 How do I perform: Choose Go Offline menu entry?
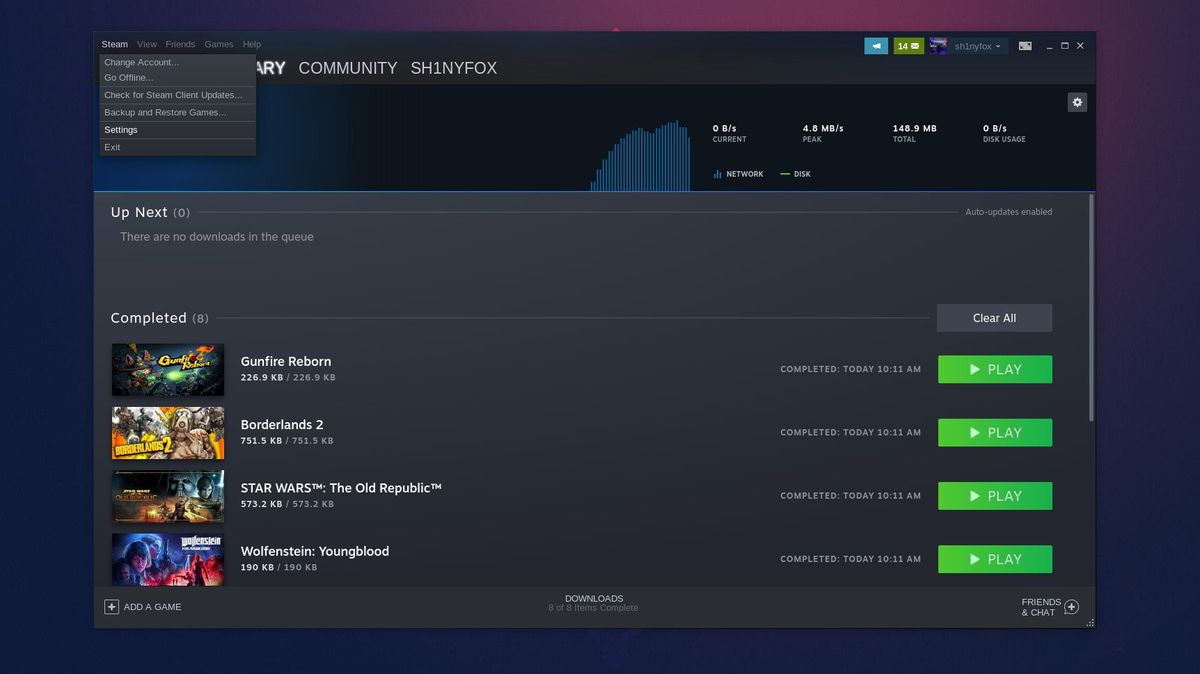coord(177,77)
